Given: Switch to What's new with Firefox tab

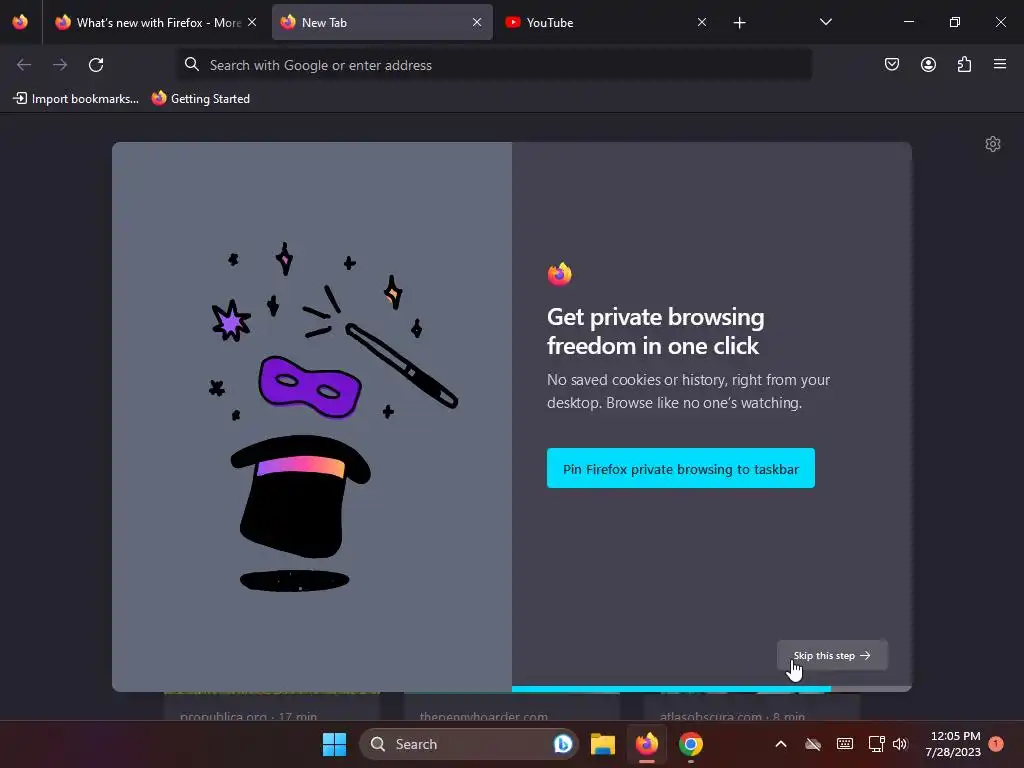Looking at the screenshot, I should (x=155, y=22).
